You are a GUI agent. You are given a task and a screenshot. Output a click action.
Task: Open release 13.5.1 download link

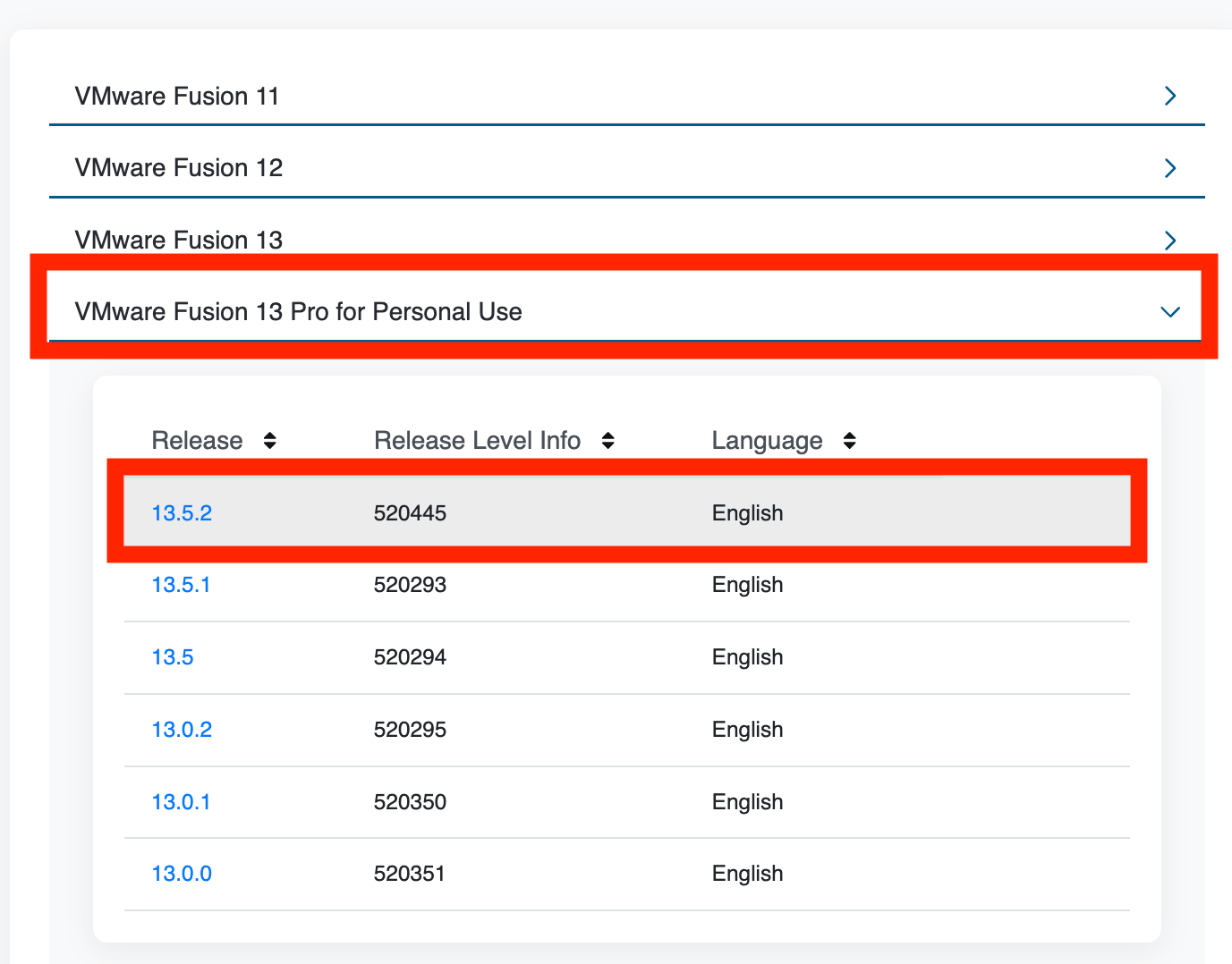181,585
